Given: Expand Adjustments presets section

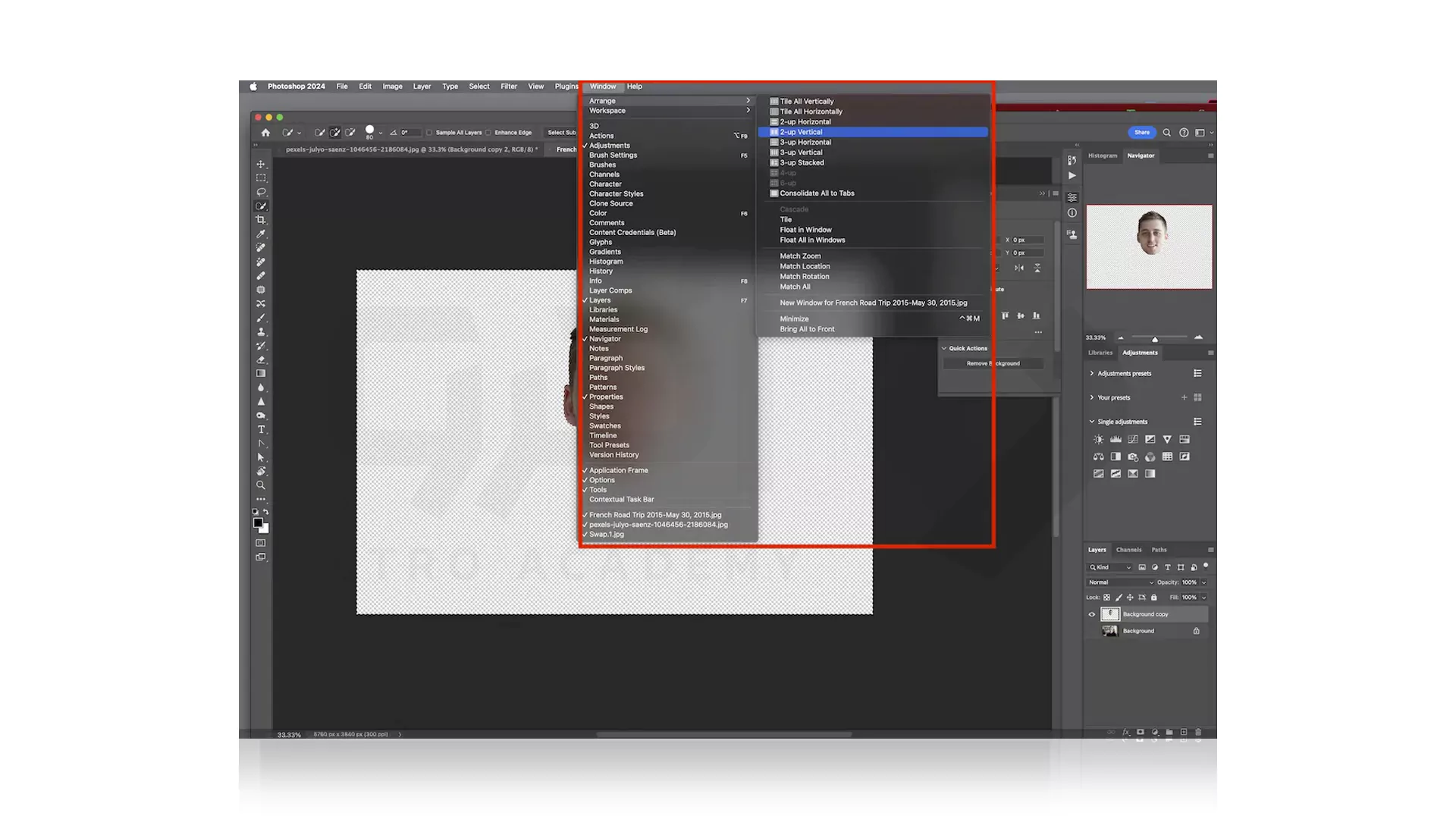Looking at the screenshot, I should point(1092,373).
